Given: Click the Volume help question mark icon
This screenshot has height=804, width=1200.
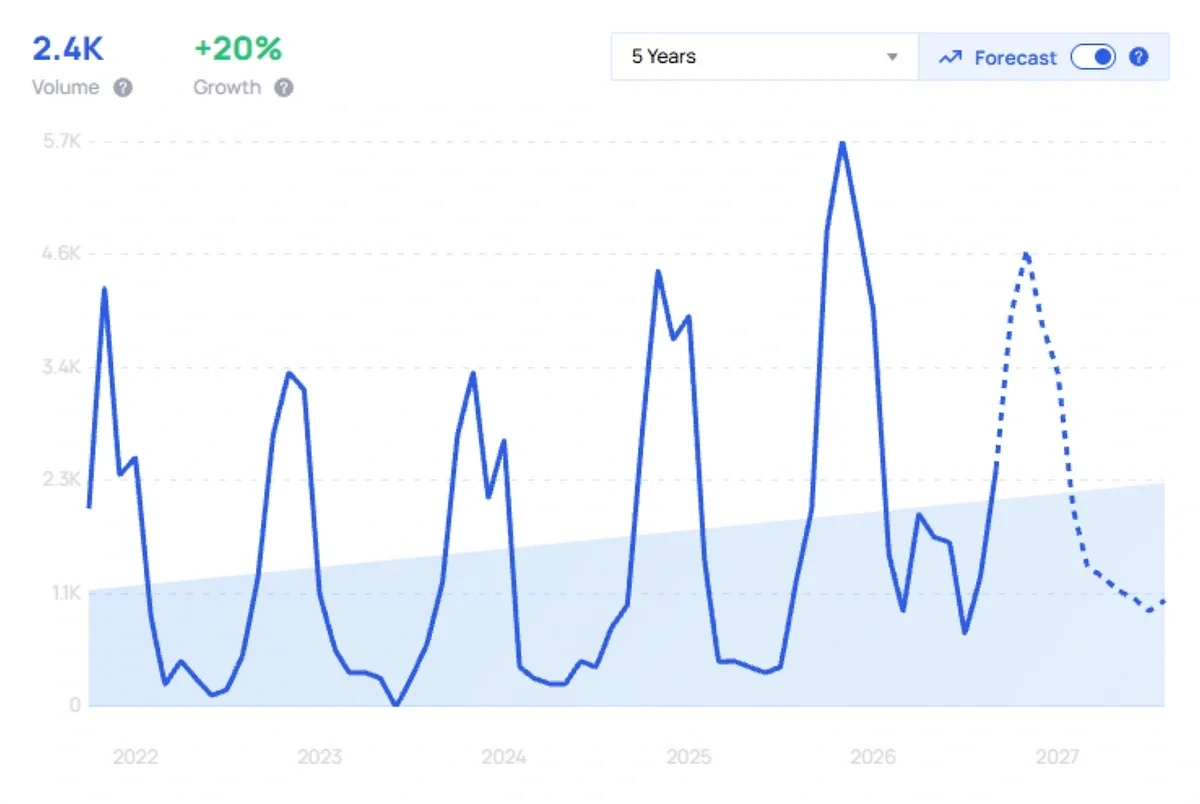Looking at the screenshot, I should coord(122,88).
